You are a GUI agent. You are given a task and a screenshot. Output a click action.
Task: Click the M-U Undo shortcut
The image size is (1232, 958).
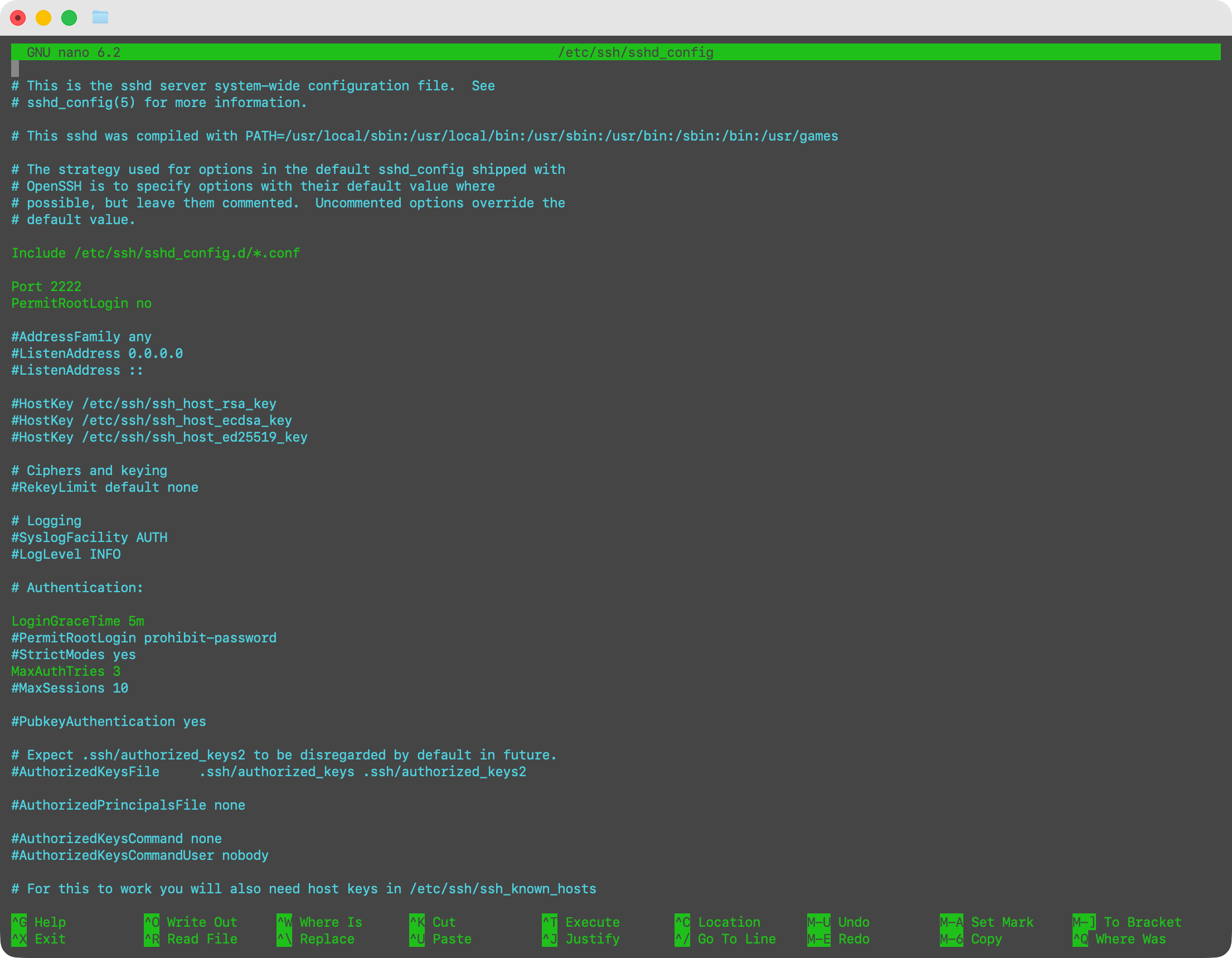click(838, 922)
